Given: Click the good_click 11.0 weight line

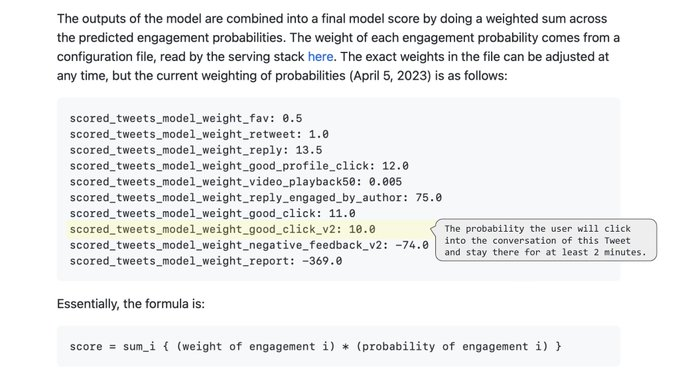Looking at the screenshot, I should [212, 213].
